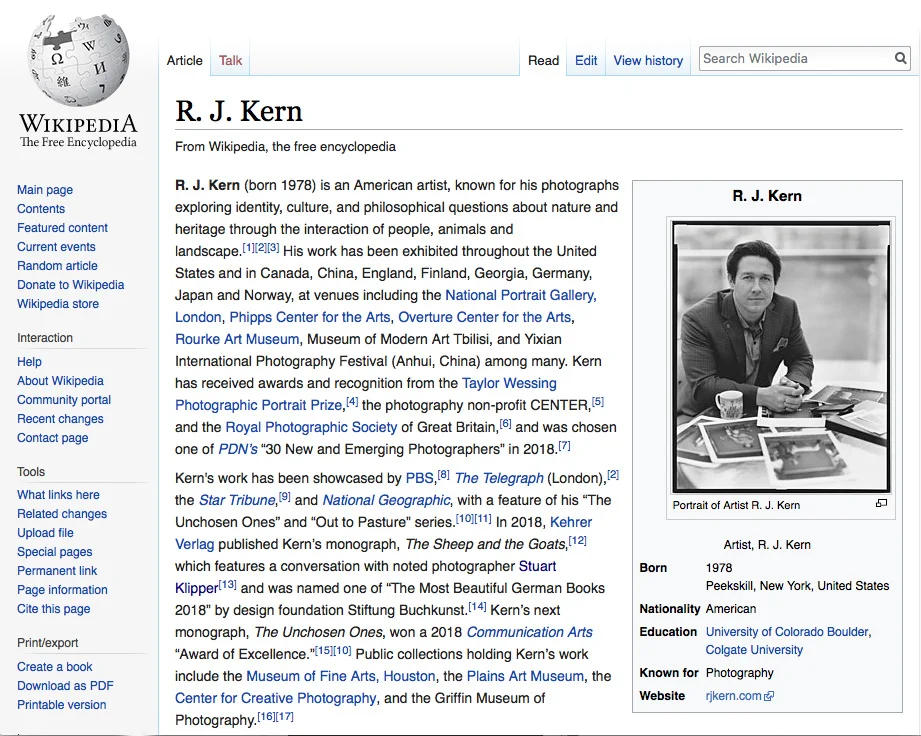Click the search magnifier icon

pos(900,58)
